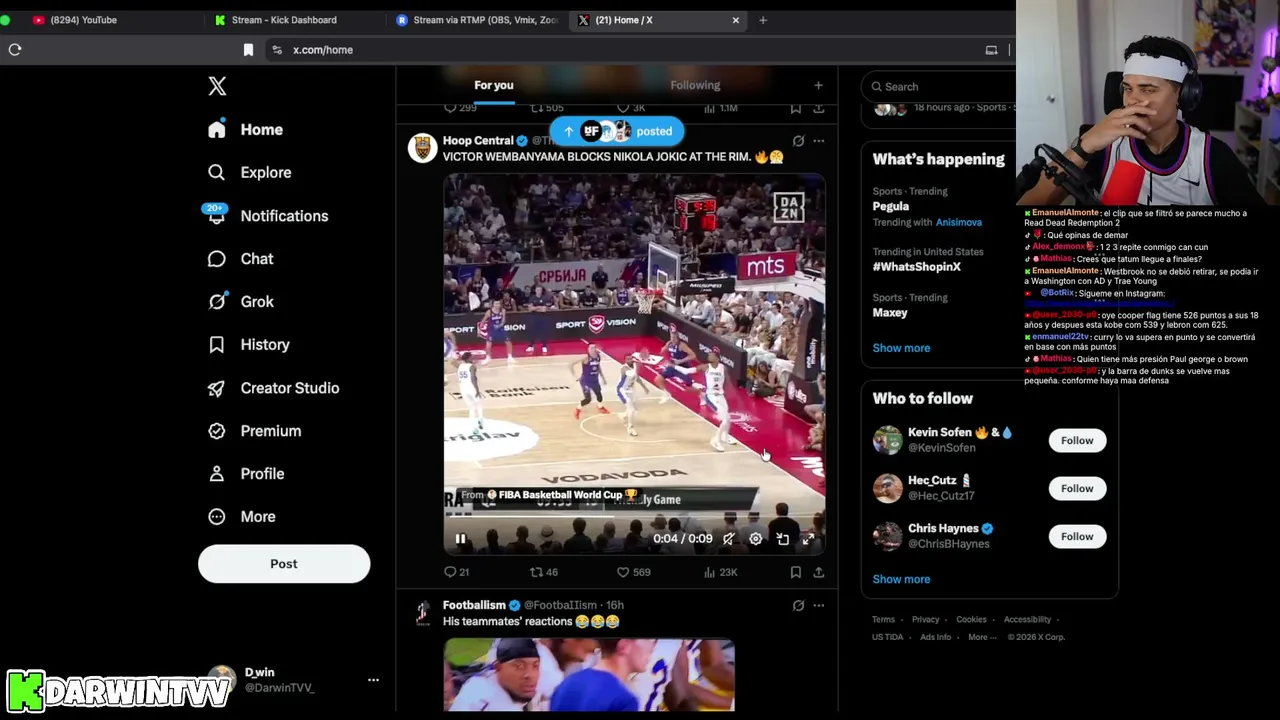Bookmark this page in the address bar
The width and height of the screenshot is (1280, 720).
point(248,49)
